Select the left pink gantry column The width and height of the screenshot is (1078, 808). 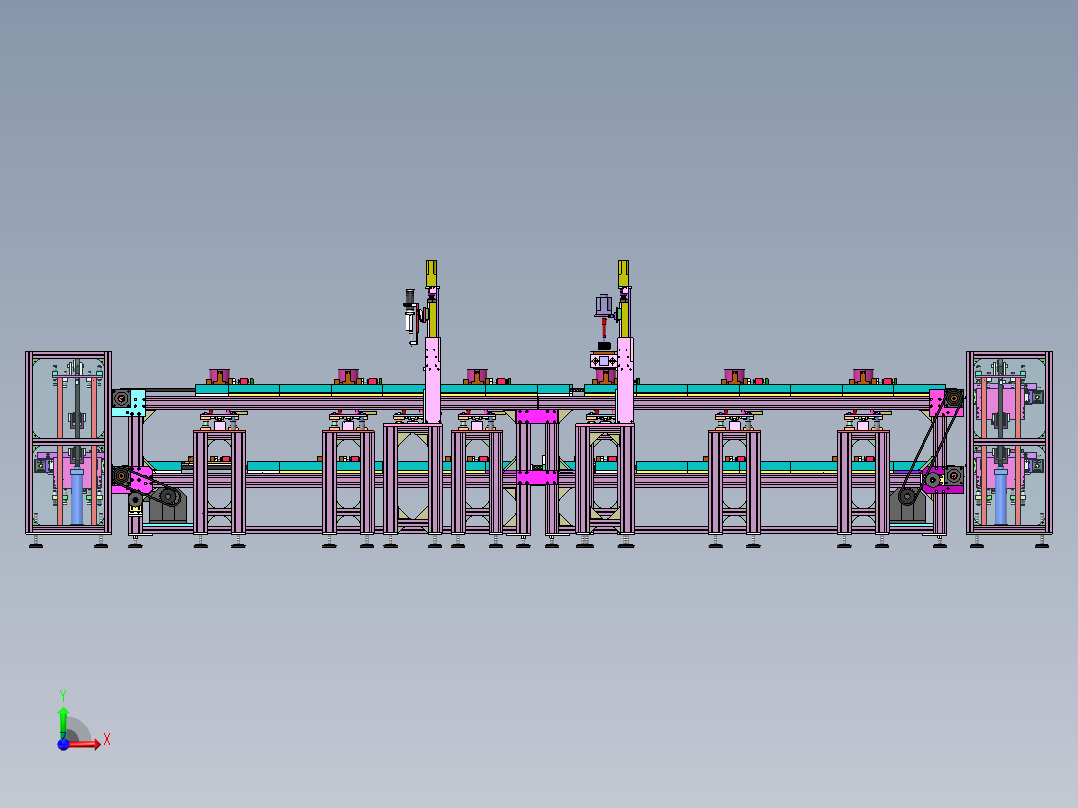point(432,380)
